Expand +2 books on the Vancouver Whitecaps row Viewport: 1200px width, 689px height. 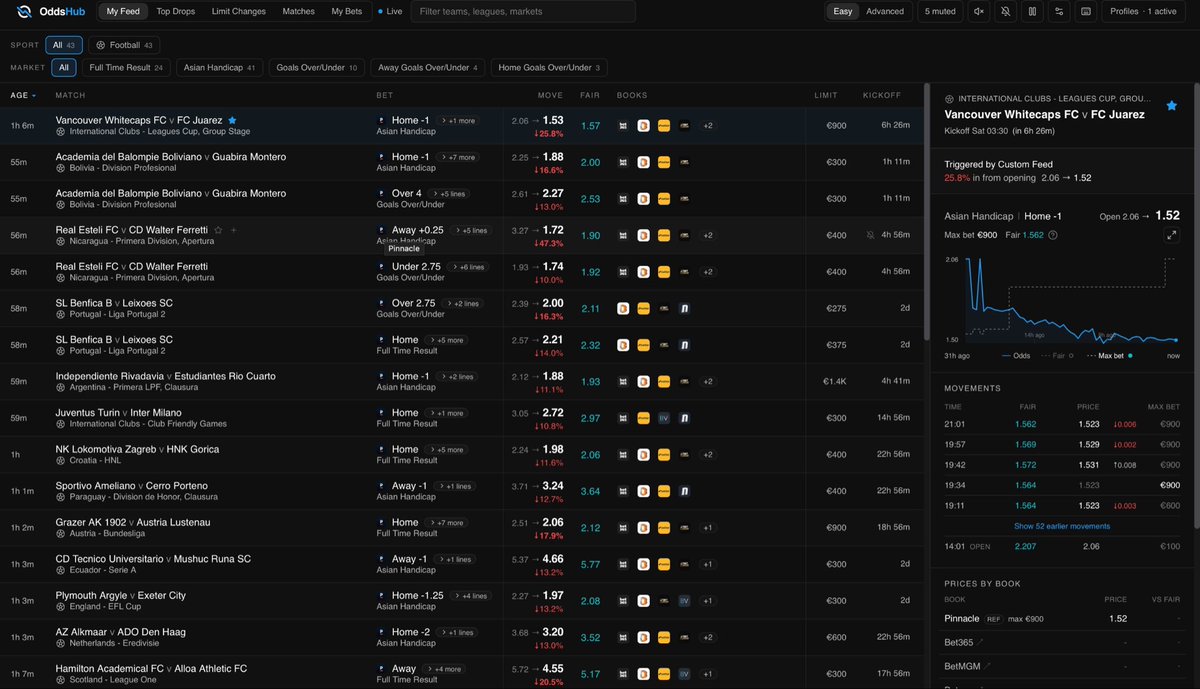[x=707, y=125]
